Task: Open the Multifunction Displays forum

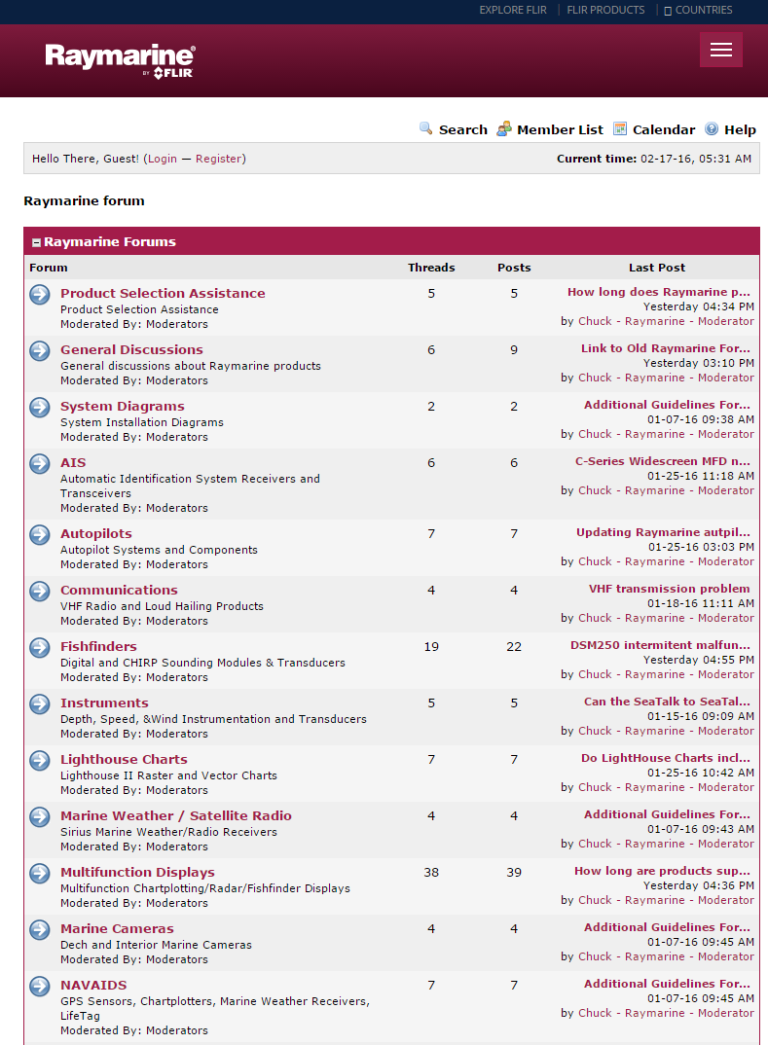Action: (x=137, y=872)
